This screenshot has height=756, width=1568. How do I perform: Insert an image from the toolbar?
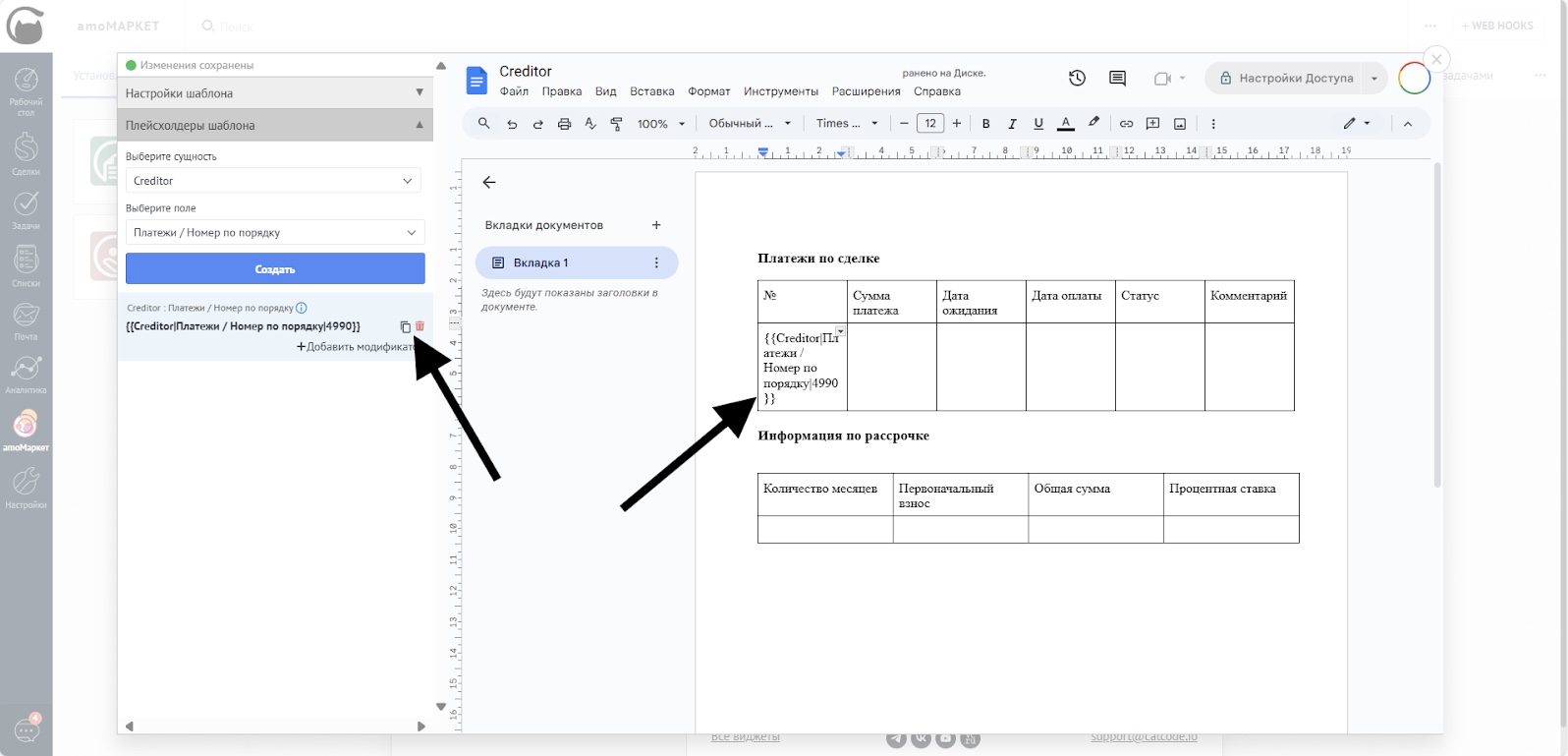point(1179,124)
